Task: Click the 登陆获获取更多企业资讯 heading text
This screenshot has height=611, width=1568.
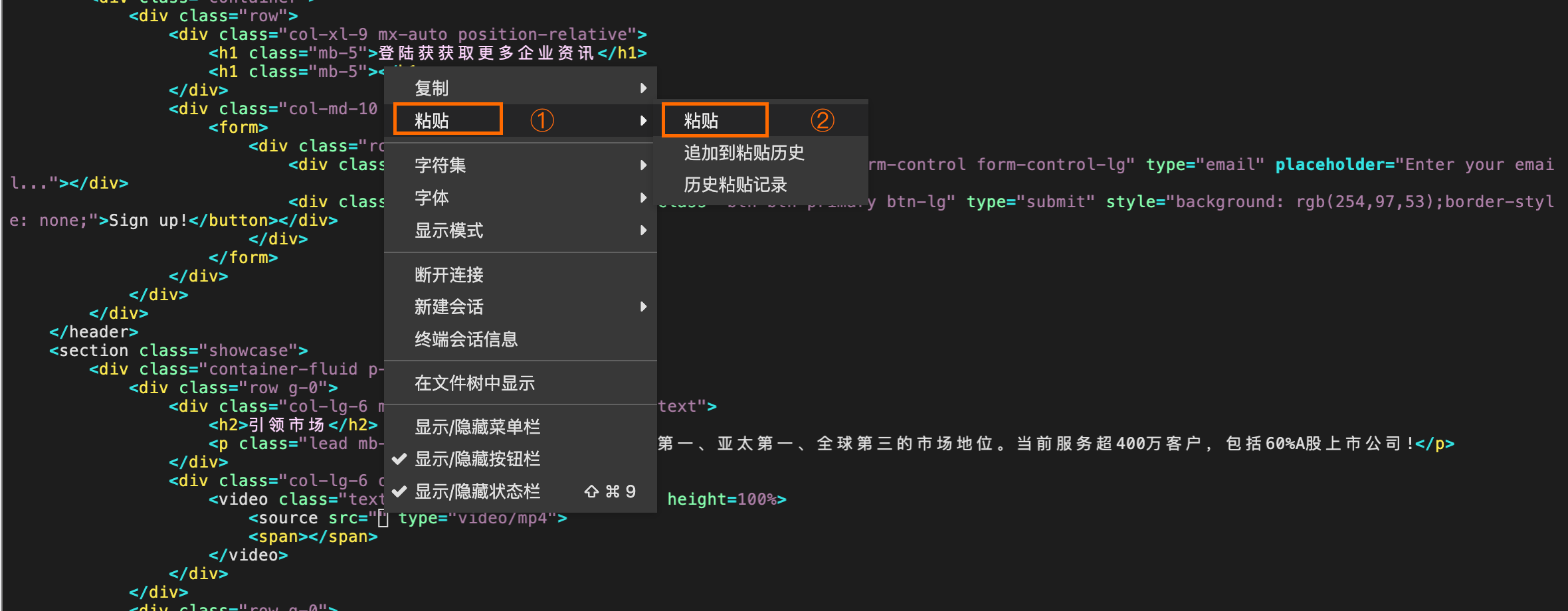Action: pos(486,53)
